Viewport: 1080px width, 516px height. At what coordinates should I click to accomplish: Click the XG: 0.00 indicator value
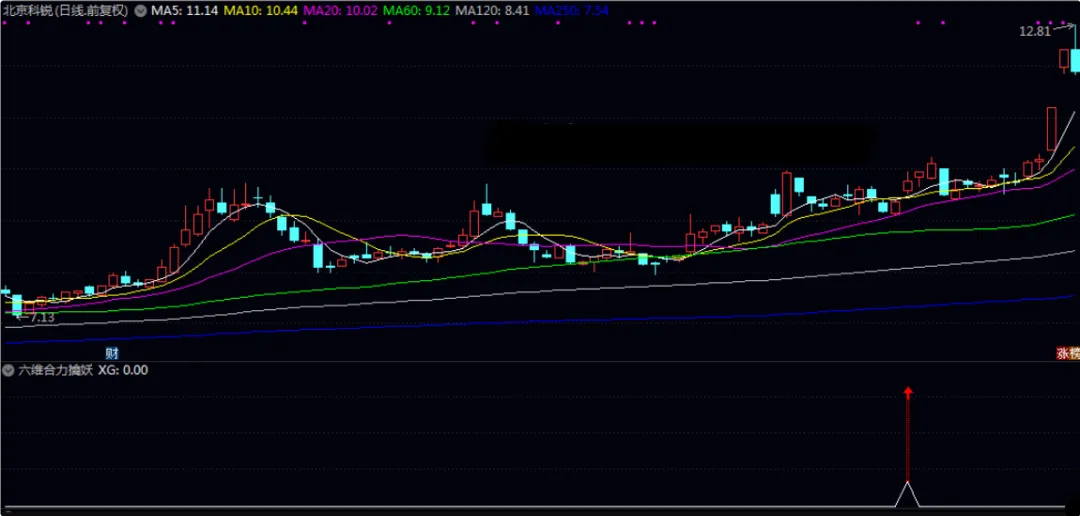tap(123, 370)
